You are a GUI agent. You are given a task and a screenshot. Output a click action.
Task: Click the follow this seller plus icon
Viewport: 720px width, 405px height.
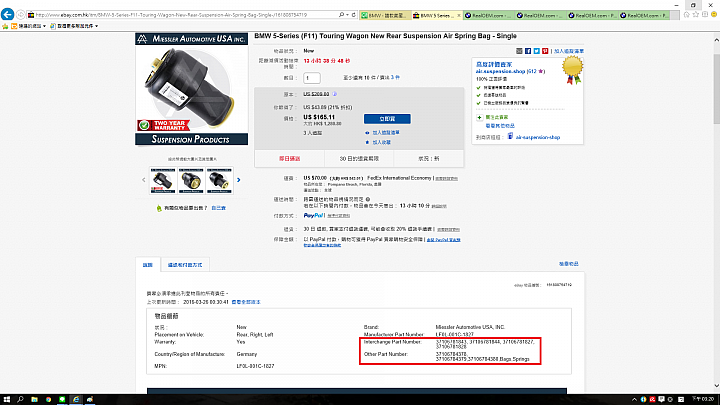(x=479, y=118)
